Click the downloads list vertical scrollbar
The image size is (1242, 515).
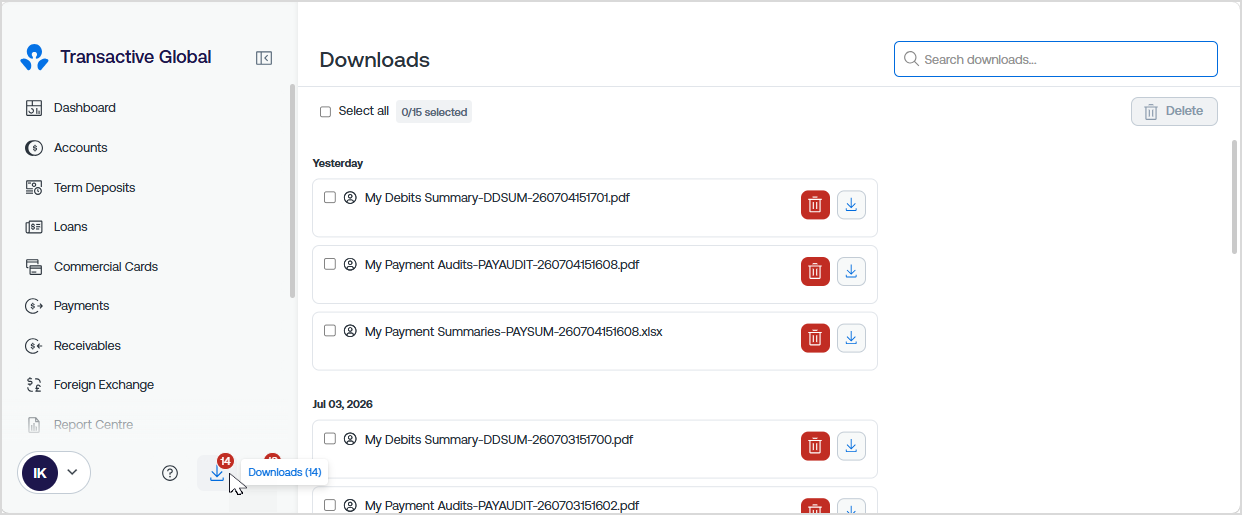coord(1234,197)
